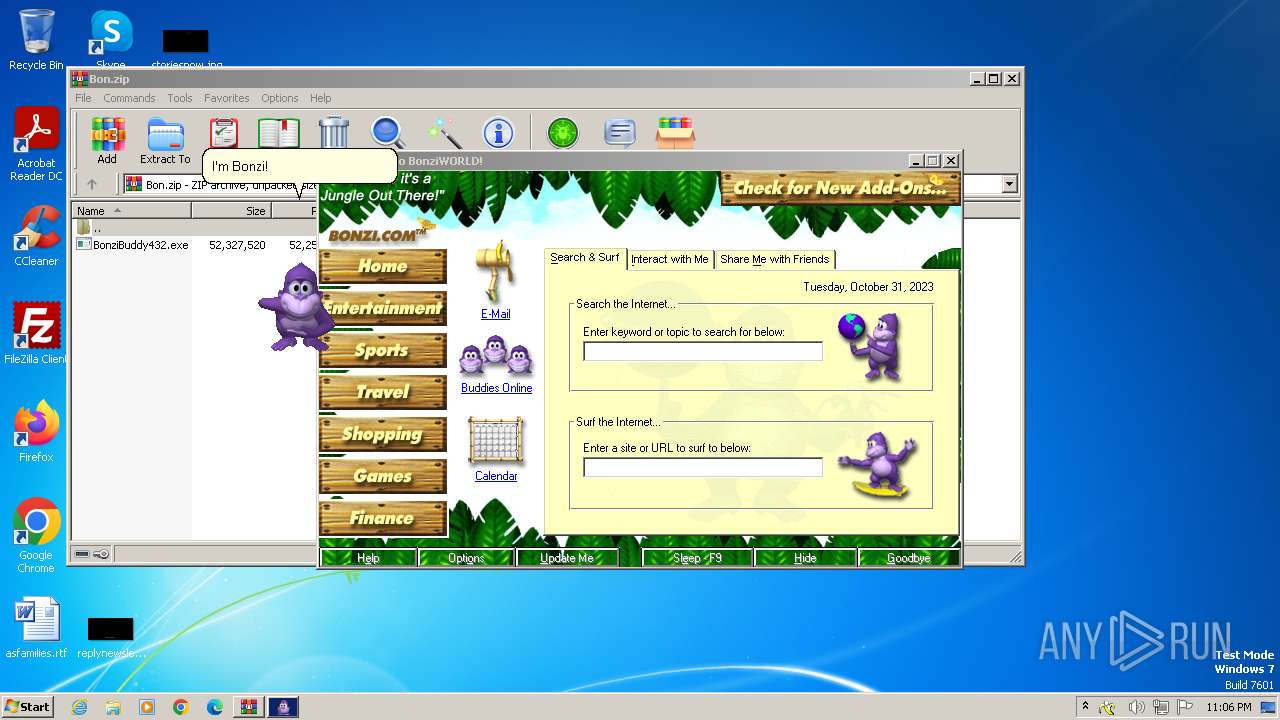The image size is (1280, 720).
Task: Click the Extract To folder icon
Action: (165, 139)
